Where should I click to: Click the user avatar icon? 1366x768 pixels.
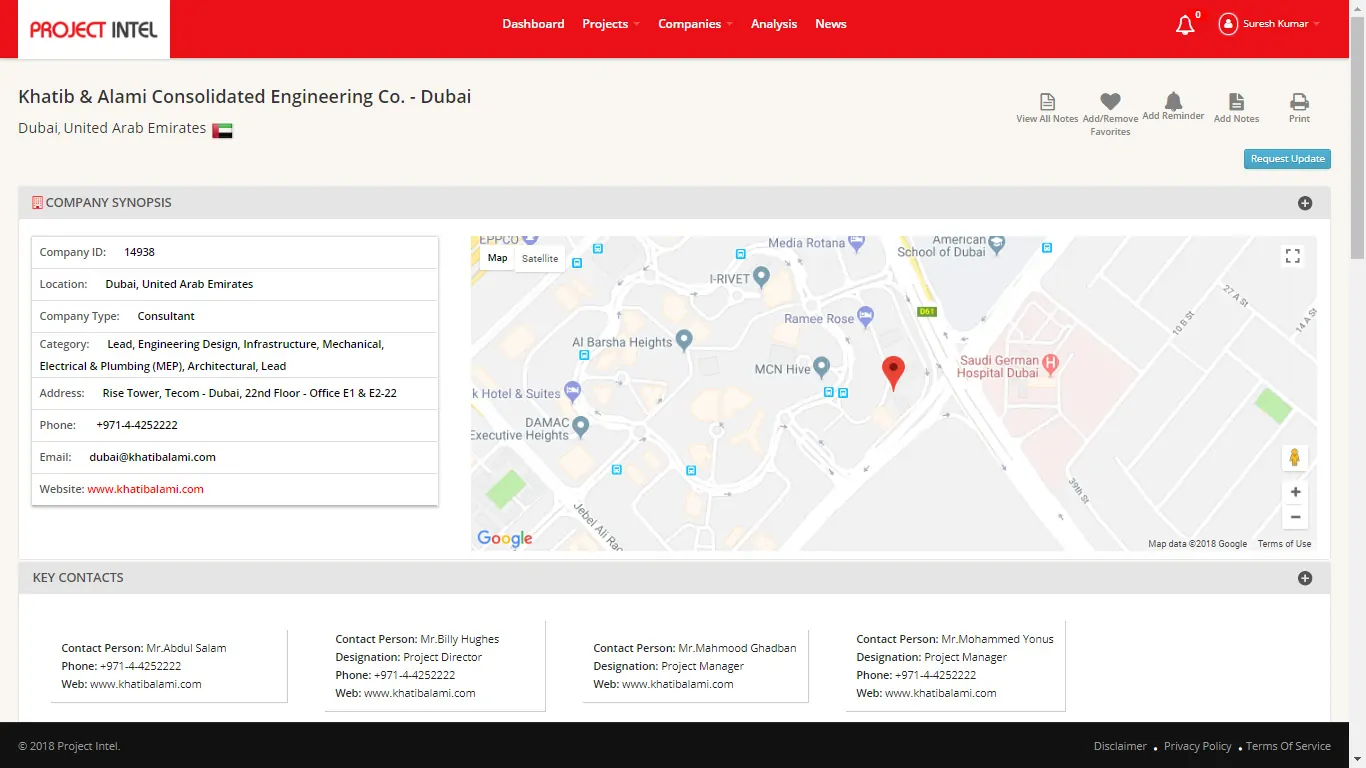pyautogui.click(x=1228, y=24)
